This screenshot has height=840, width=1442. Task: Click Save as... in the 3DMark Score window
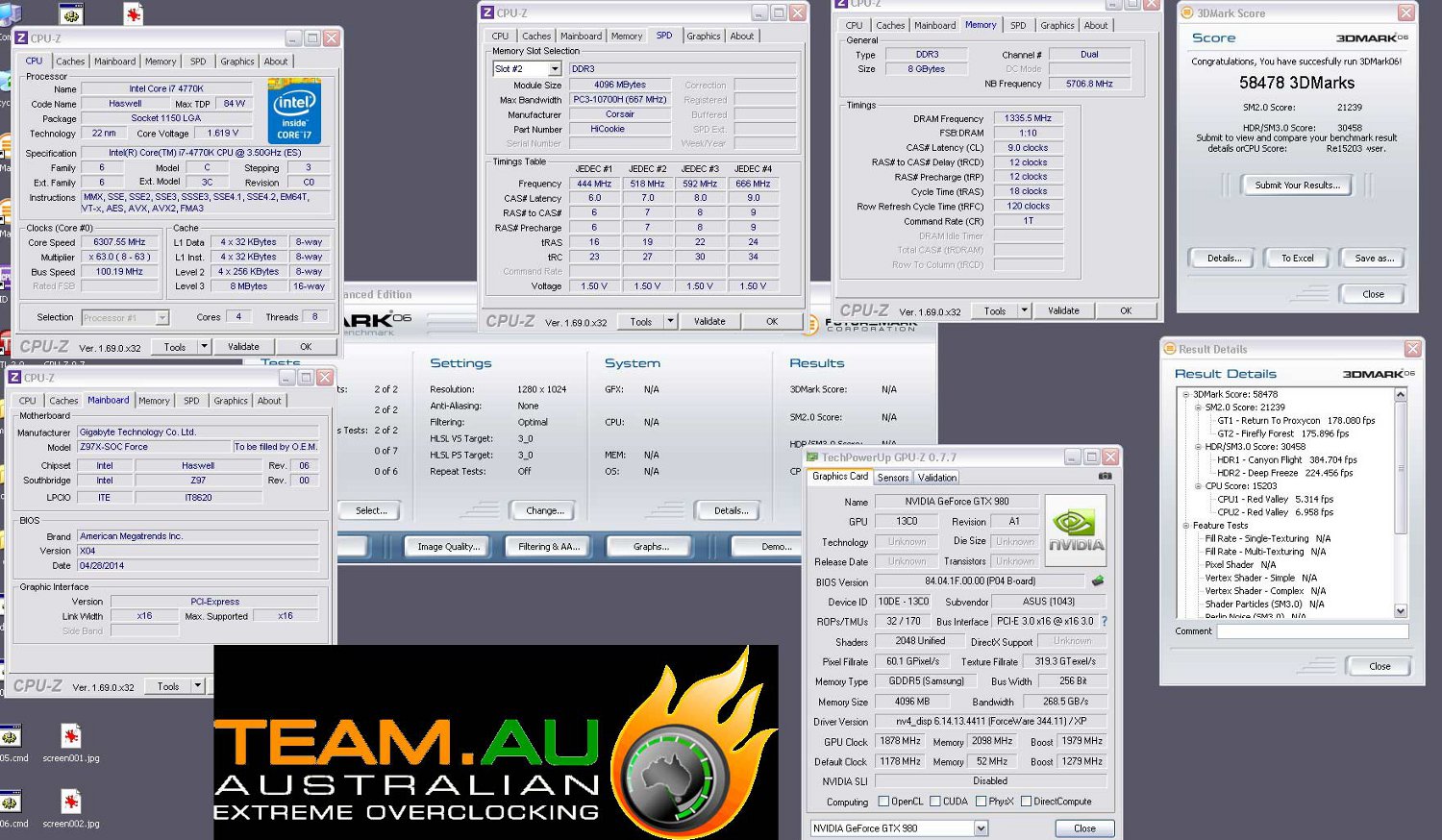coord(1374,259)
